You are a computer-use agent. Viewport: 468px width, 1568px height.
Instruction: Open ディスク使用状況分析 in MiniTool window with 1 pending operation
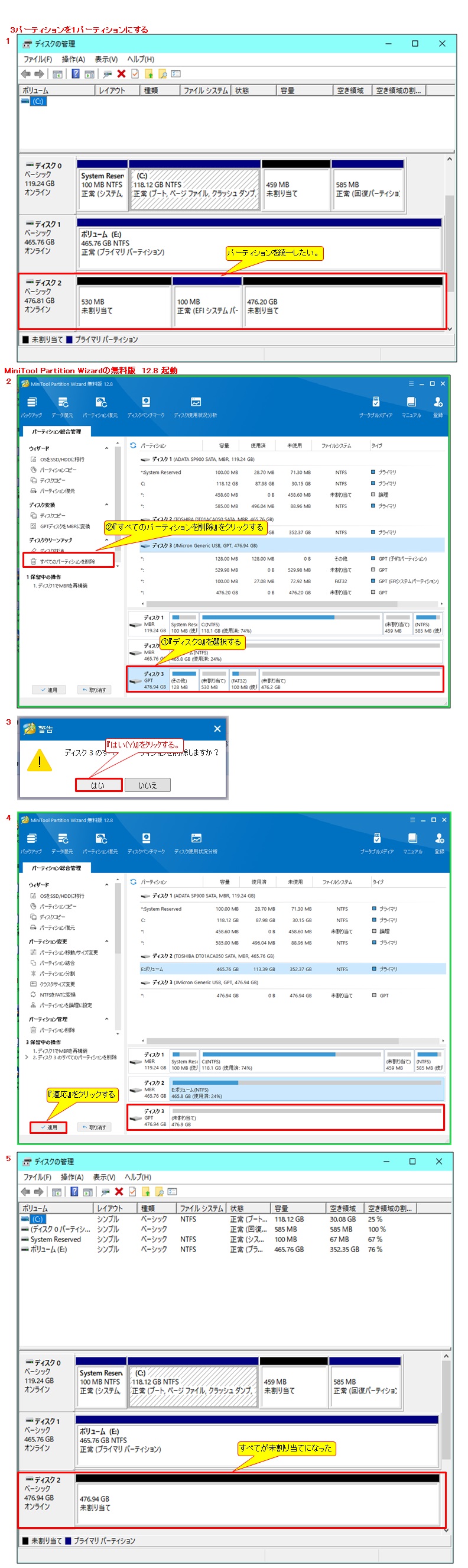pos(196,406)
